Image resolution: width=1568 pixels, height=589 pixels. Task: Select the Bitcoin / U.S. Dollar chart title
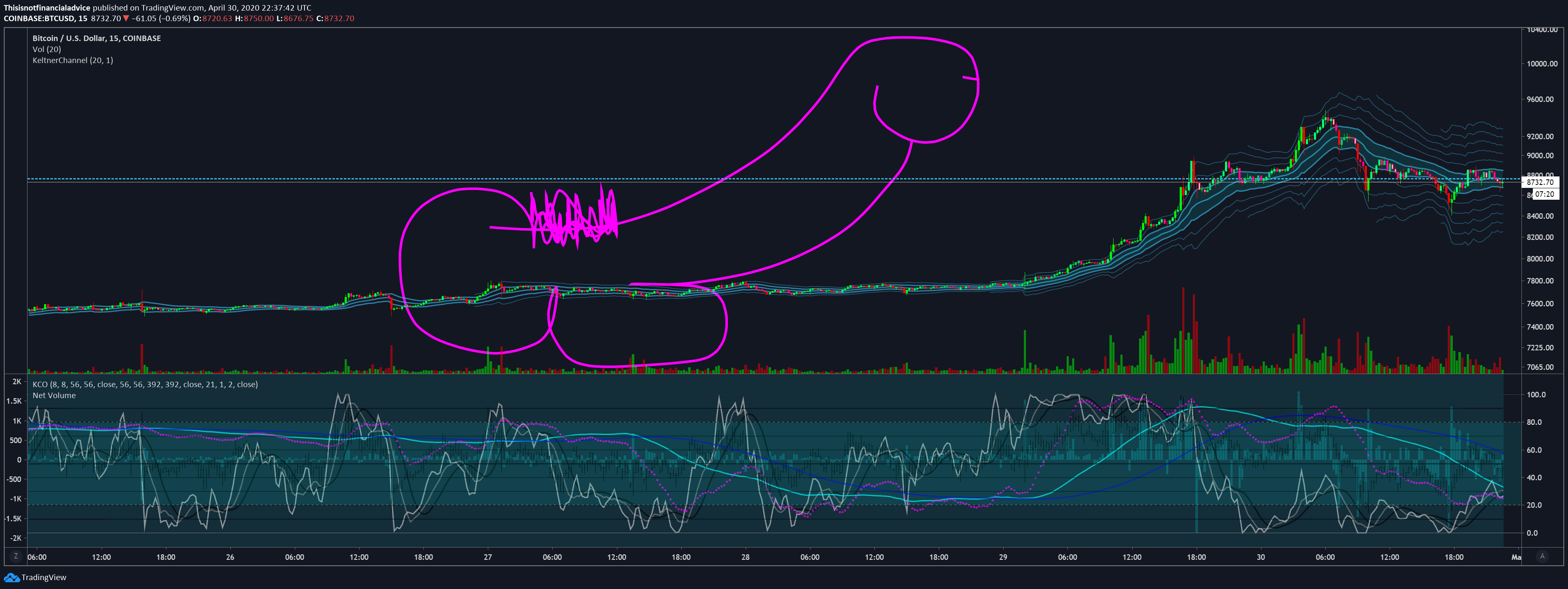[97, 38]
